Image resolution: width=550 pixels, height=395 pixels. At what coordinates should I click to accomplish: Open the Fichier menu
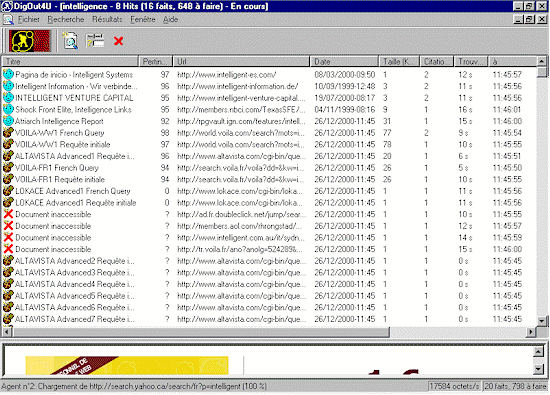(29, 19)
